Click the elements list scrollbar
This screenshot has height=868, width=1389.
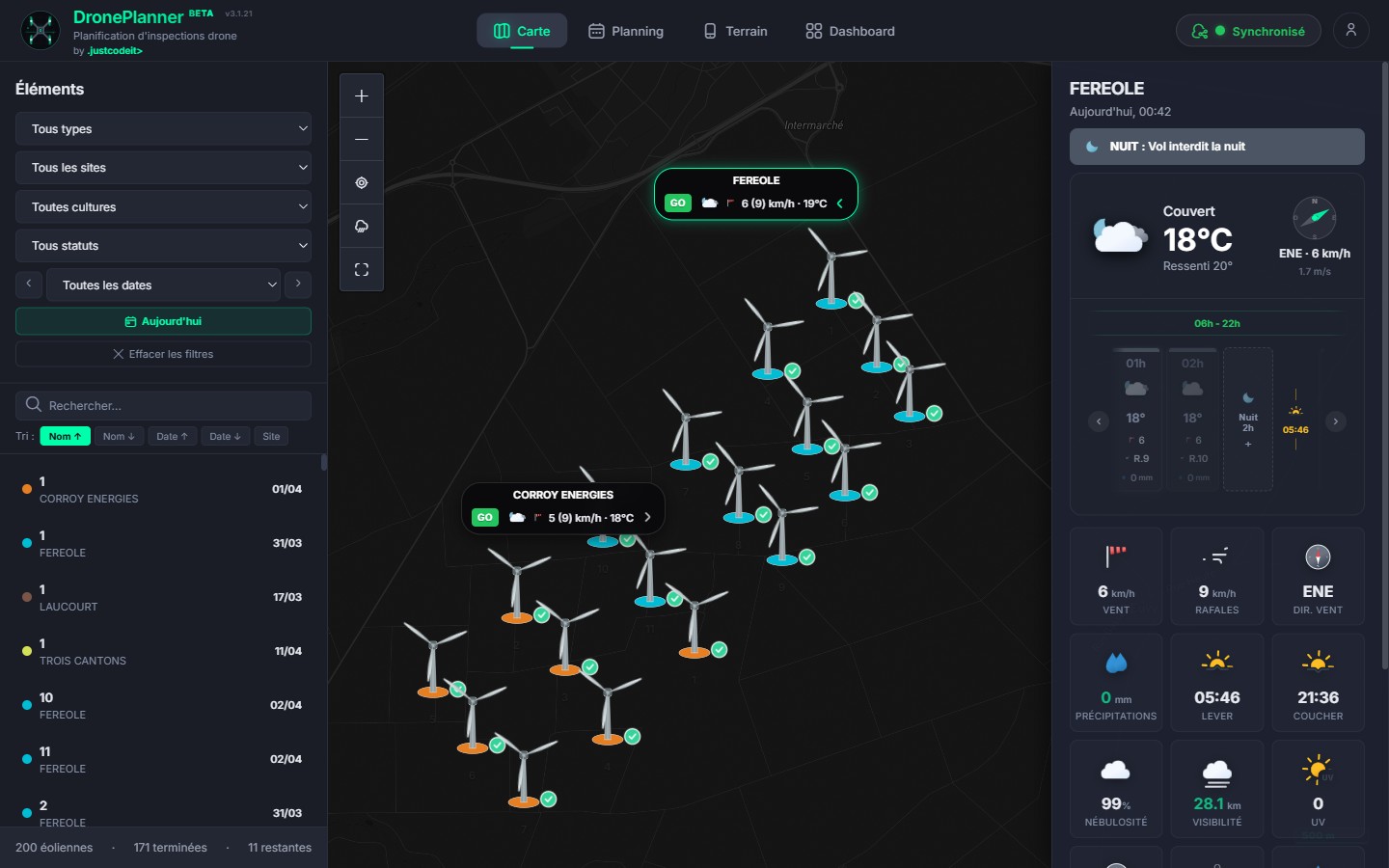point(324,462)
